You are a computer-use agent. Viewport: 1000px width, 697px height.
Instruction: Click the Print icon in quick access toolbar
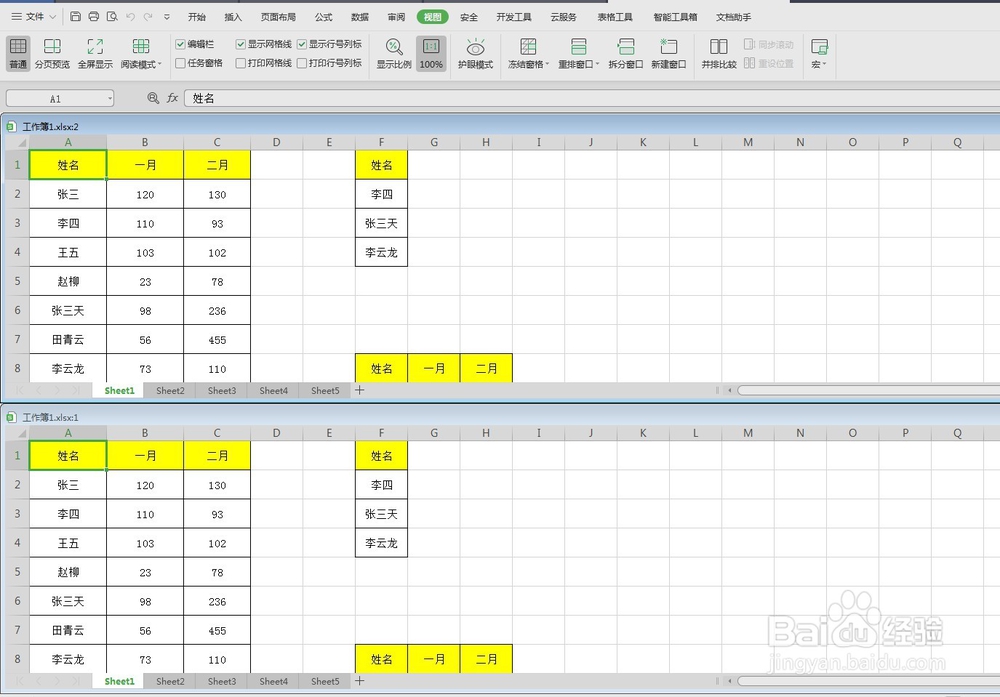(x=94, y=17)
